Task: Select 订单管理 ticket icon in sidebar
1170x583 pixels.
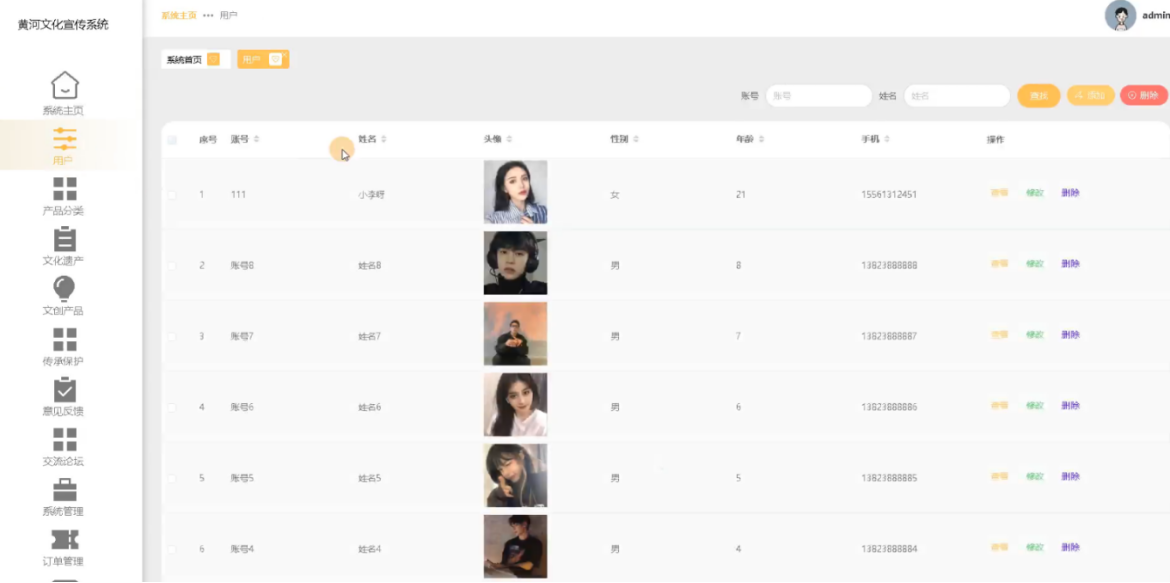Action: pyautogui.click(x=65, y=540)
